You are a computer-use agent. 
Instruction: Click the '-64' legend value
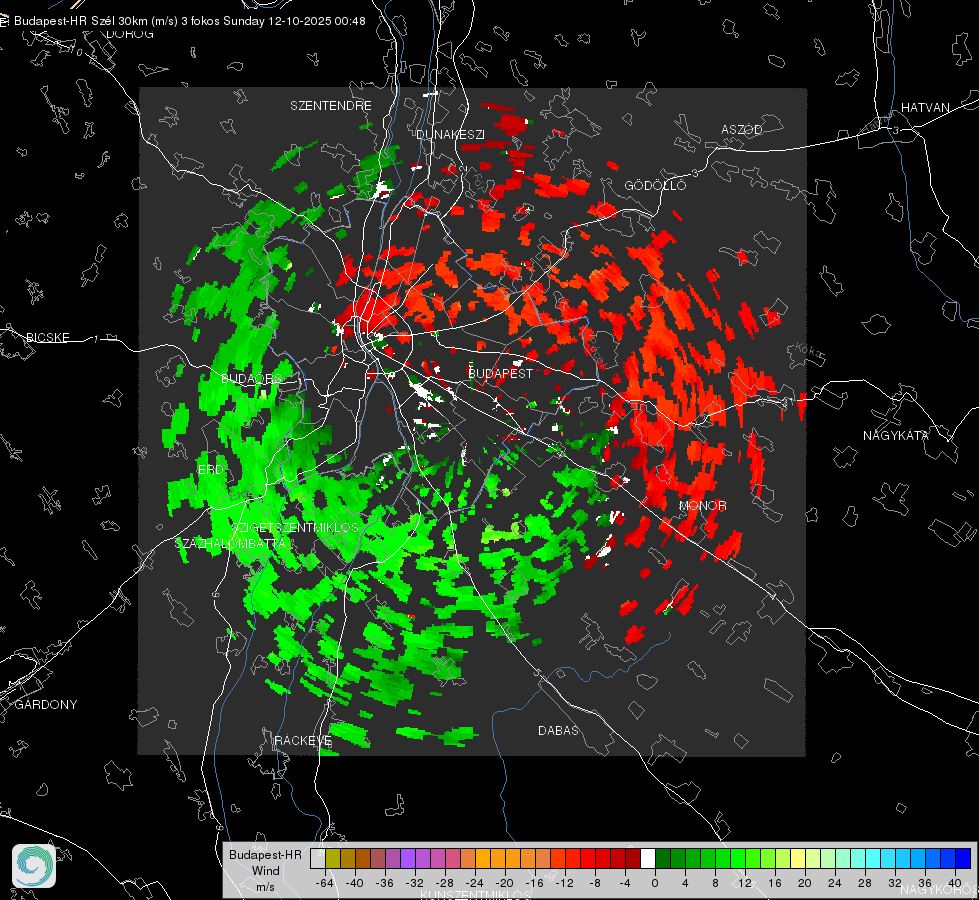click(x=324, y=883)
